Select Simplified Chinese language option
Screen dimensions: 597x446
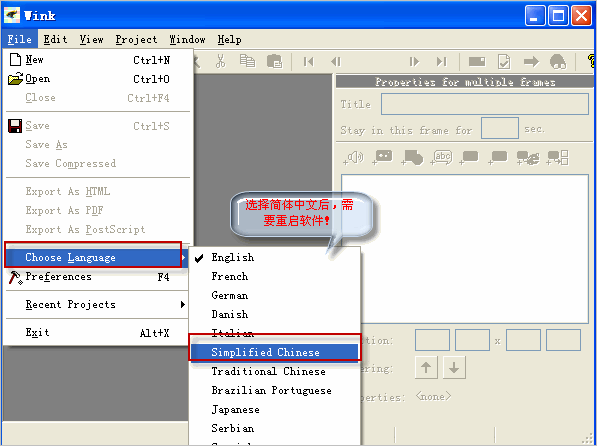coord(274,352)
